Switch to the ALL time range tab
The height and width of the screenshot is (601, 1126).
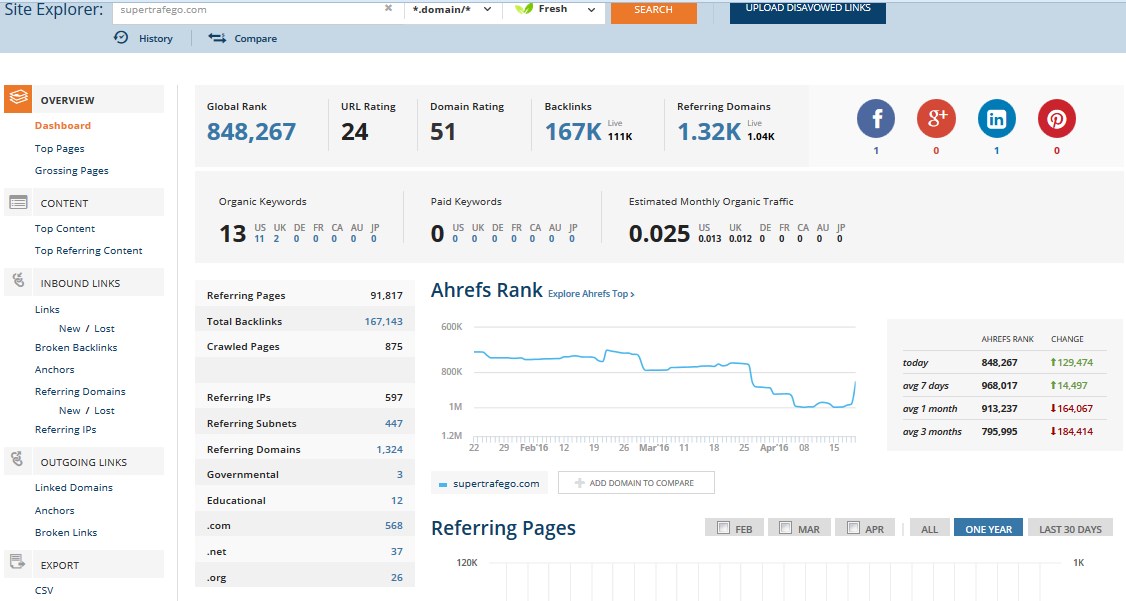(929, 529)
